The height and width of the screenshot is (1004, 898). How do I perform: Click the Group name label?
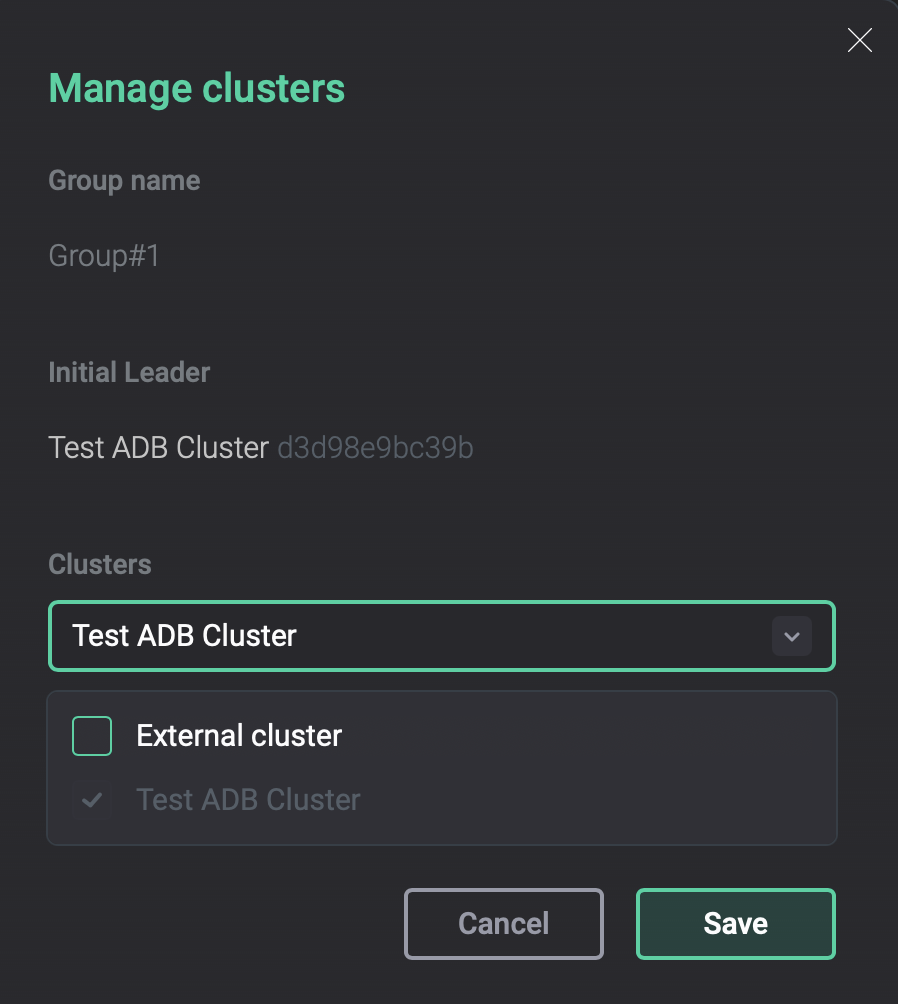[x=124, y=181]
